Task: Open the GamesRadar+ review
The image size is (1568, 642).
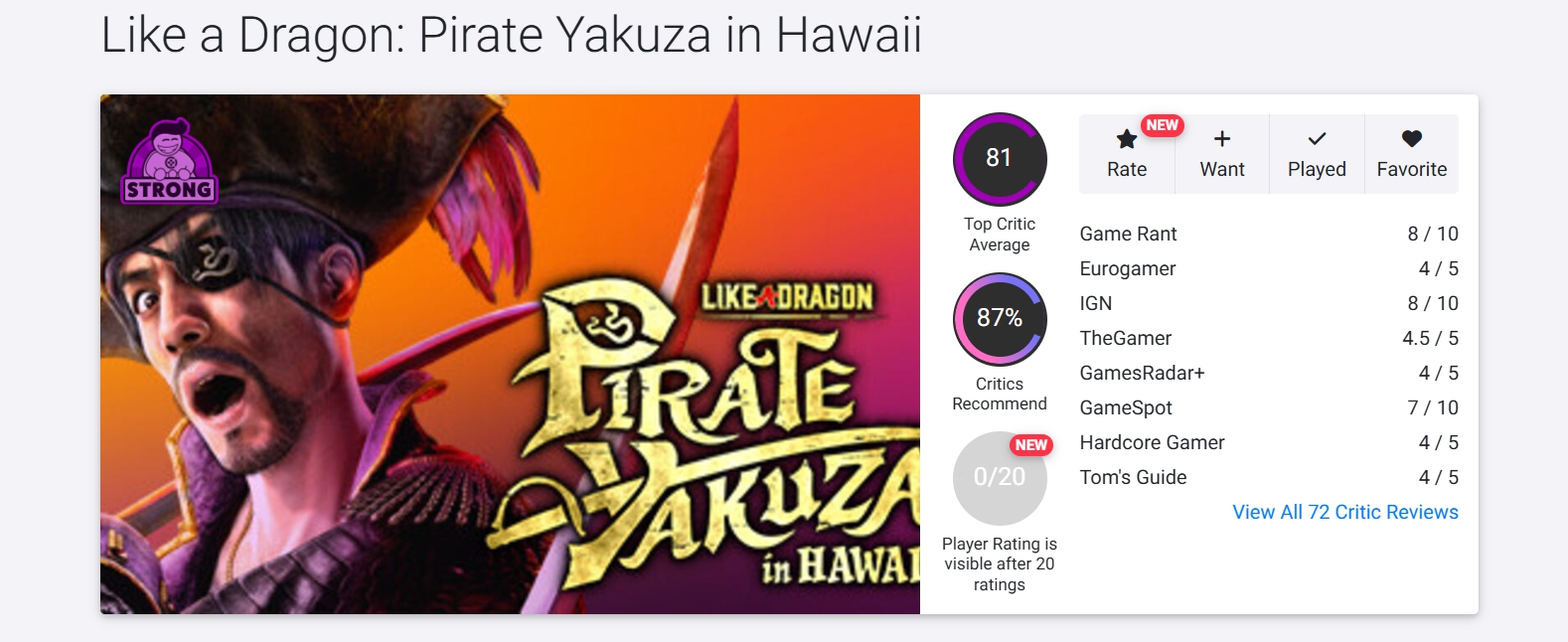Action: pyautogui.click(x=1142, y=373)
